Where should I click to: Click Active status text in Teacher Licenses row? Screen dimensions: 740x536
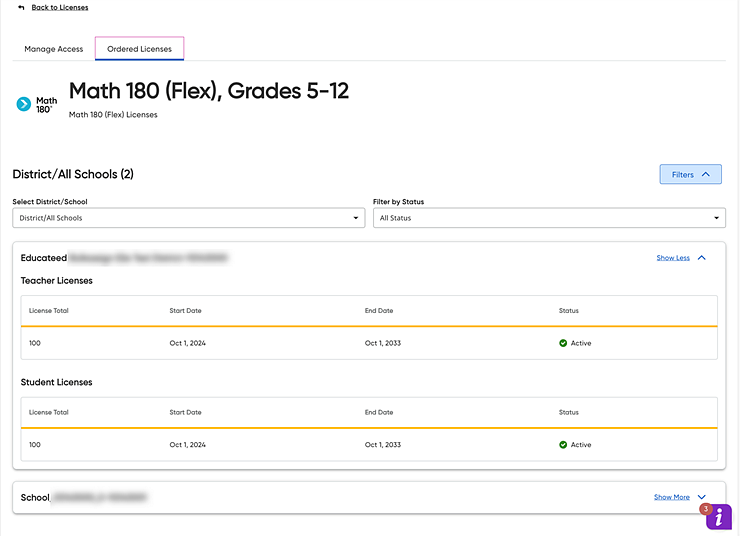581,343
